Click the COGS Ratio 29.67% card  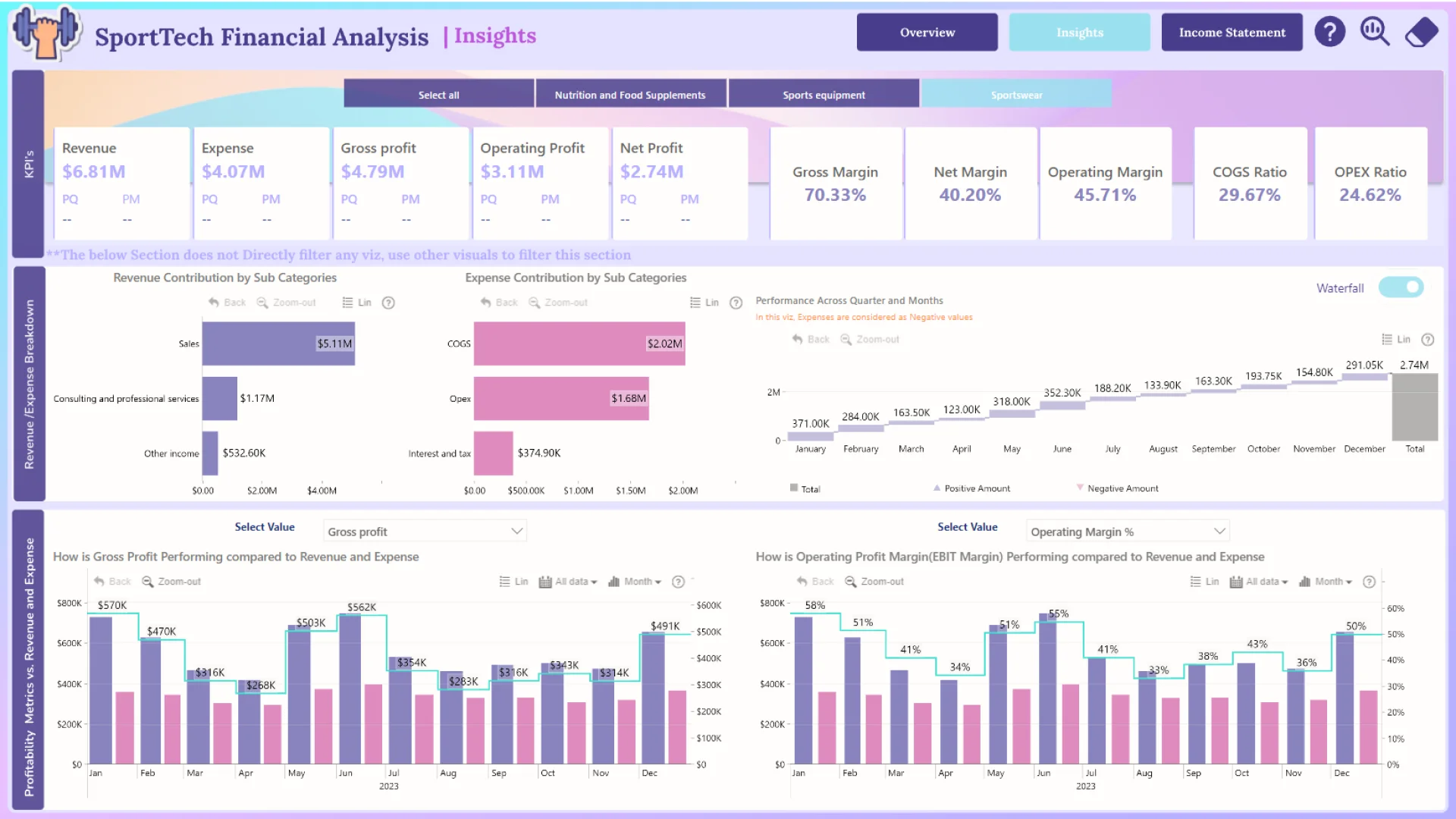point(1250,184)
